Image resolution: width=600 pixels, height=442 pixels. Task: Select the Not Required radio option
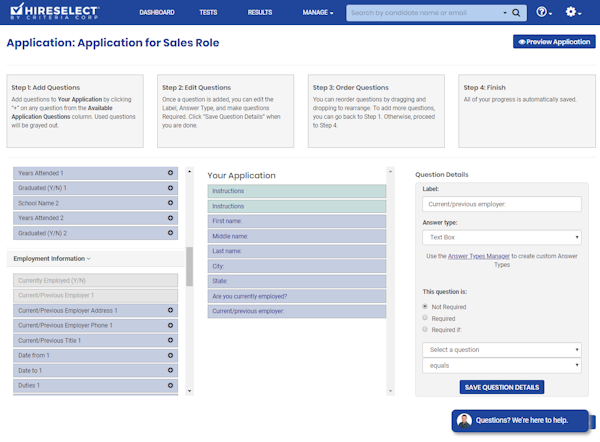pos(425,307)
